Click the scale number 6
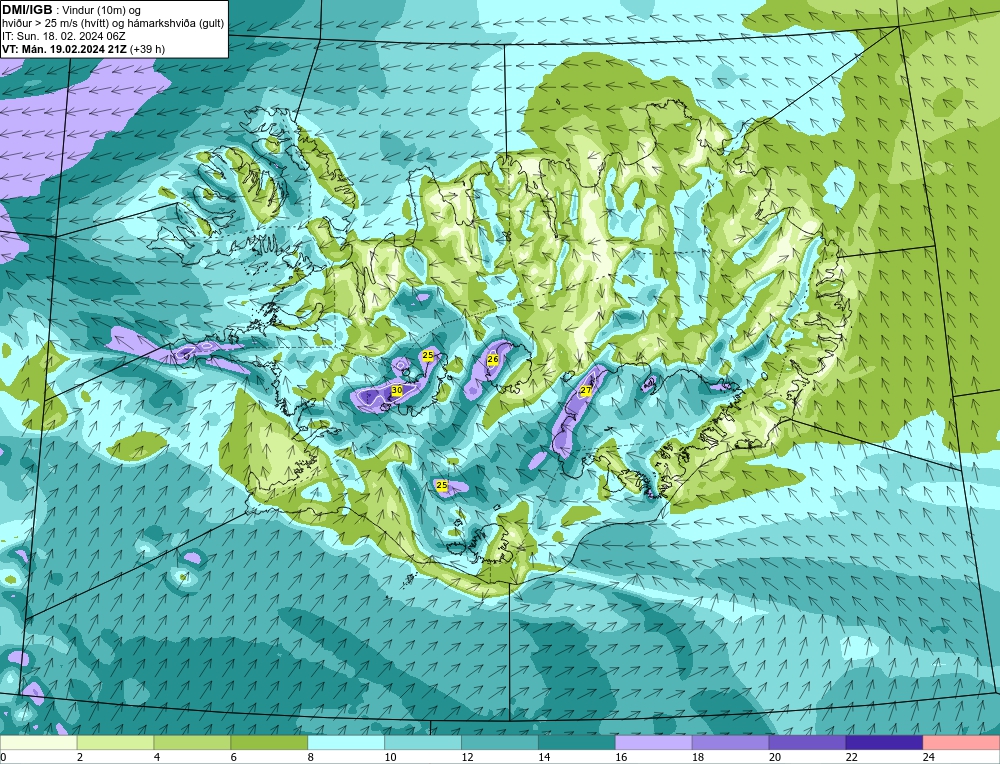The width and height of the screenshot is (1000, 764). pos(234,757)
